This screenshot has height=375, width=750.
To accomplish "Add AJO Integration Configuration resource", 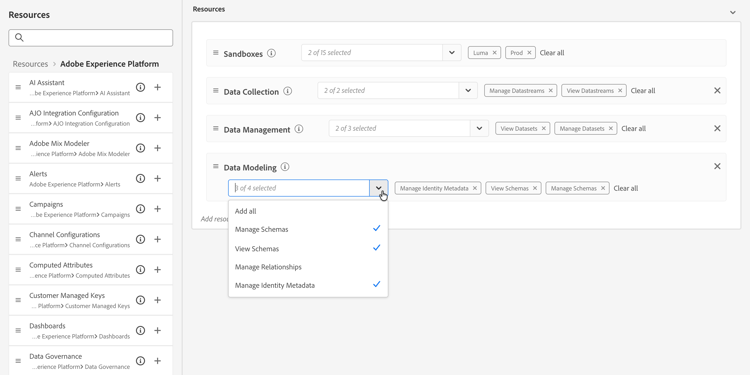I will click(157, 118).
